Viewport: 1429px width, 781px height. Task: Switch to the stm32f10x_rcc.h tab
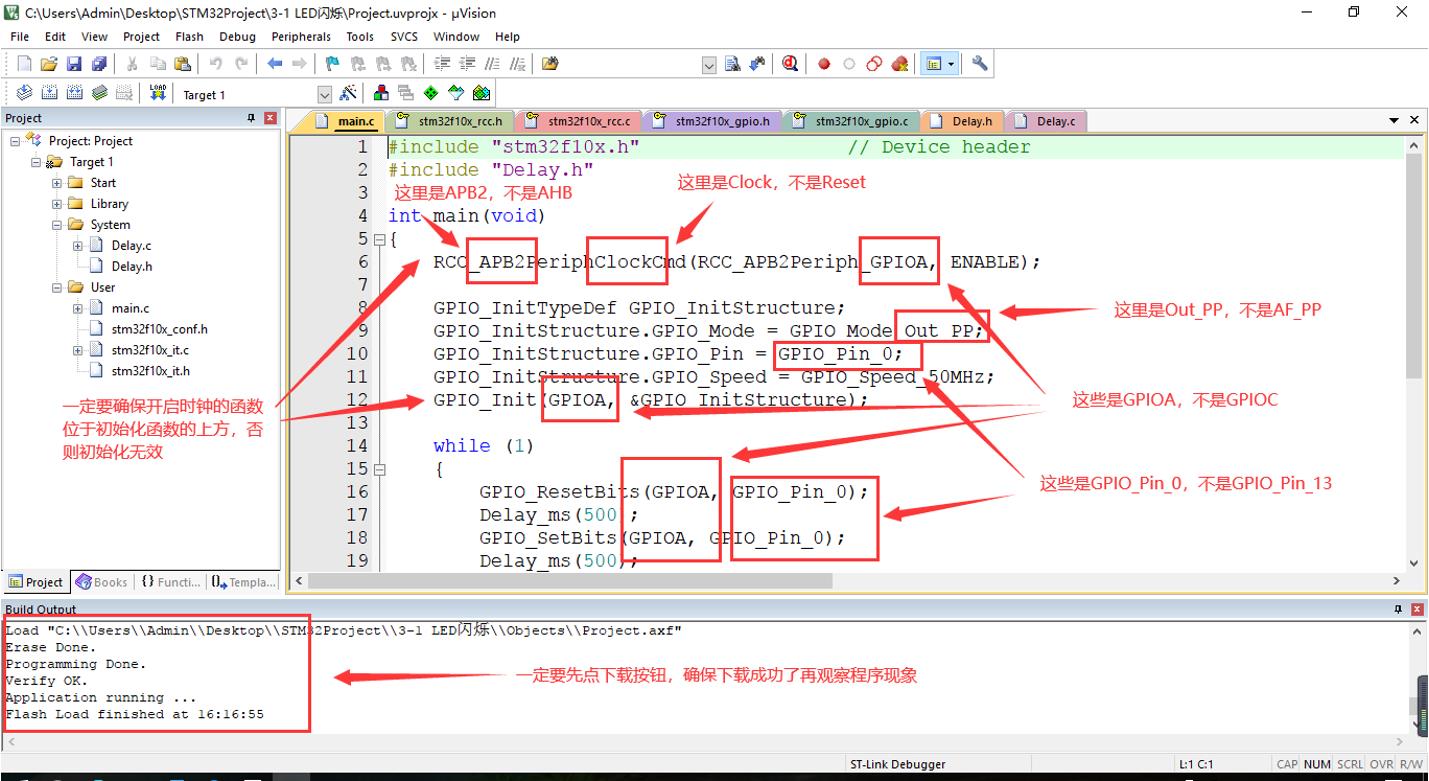[x=450, y=121]
